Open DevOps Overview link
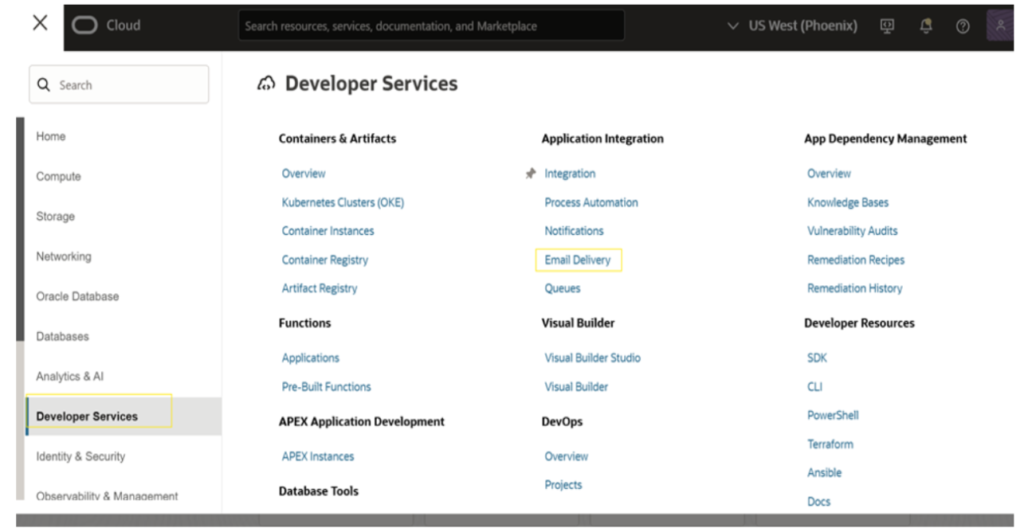 coord(566,457)
